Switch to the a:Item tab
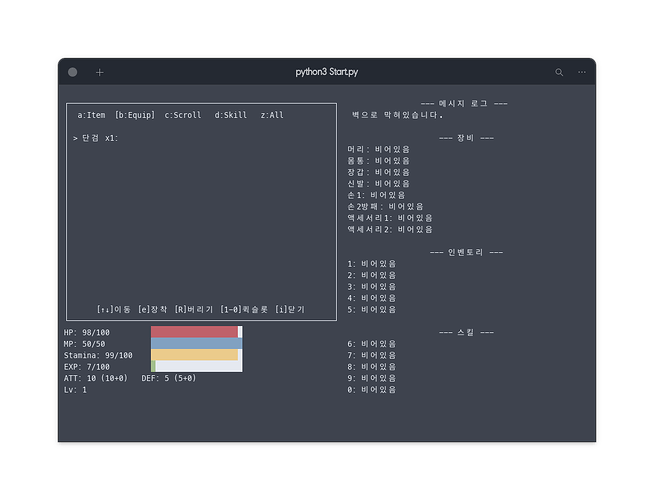Image resolution: width=654 pixels, height=500 pixels. (x=91, y=115)
